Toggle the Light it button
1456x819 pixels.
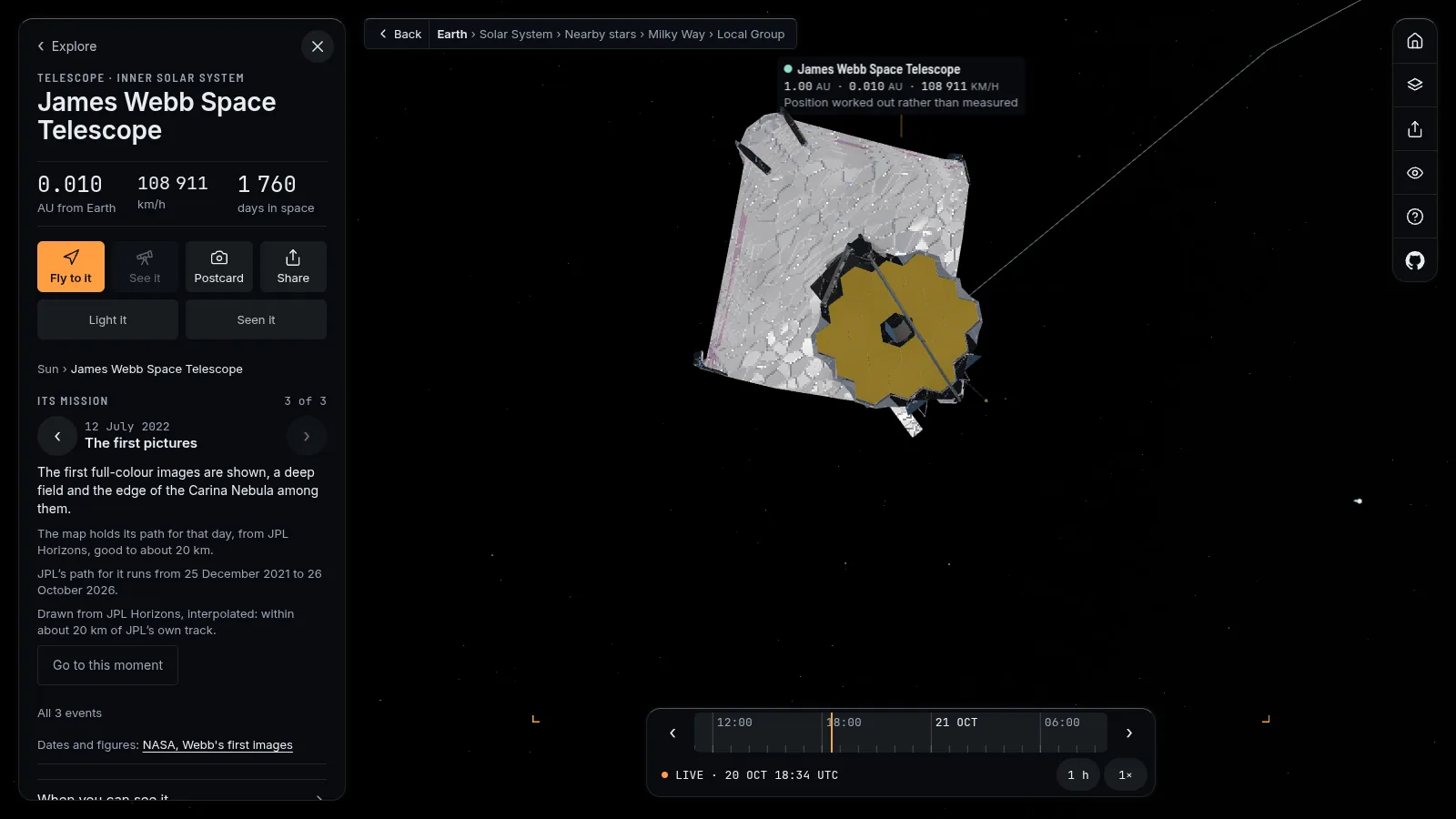pyautogui.click(x=107, y=319)
